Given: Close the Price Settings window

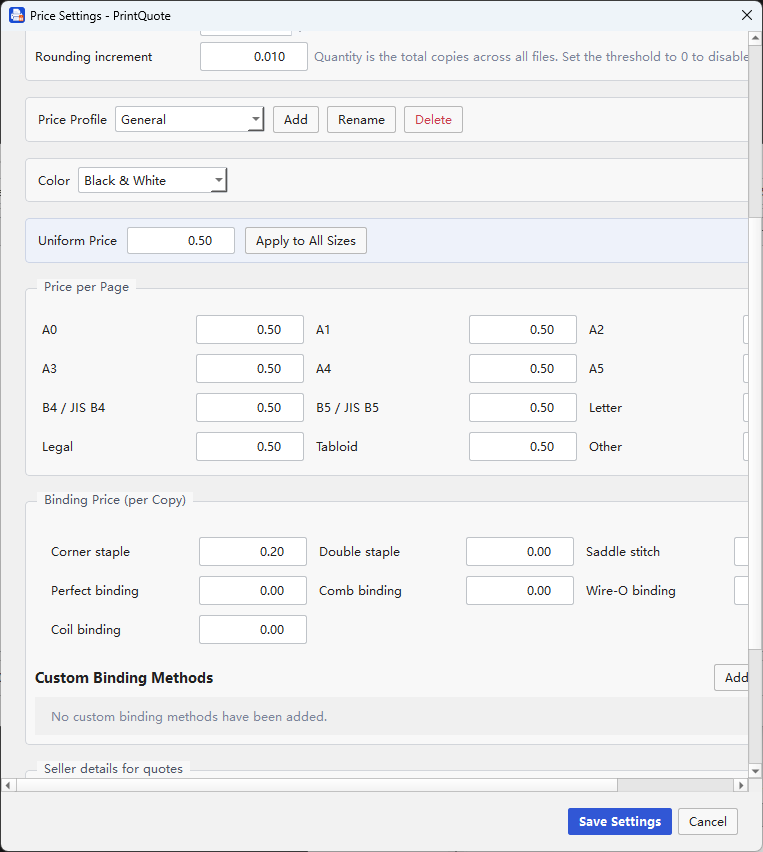Looking at the screenshot, I should (747, 15).
